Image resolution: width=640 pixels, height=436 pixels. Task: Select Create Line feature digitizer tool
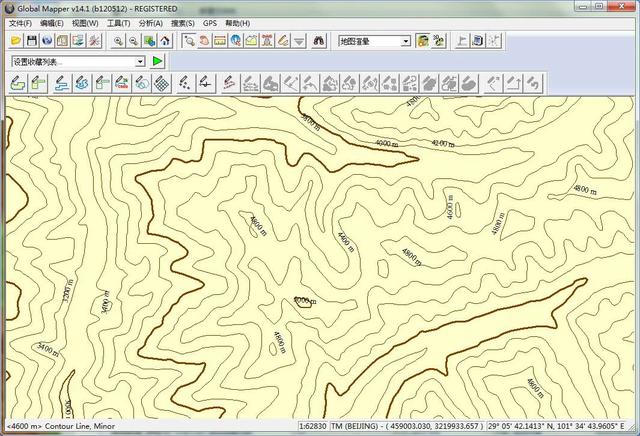coord(62,83)
